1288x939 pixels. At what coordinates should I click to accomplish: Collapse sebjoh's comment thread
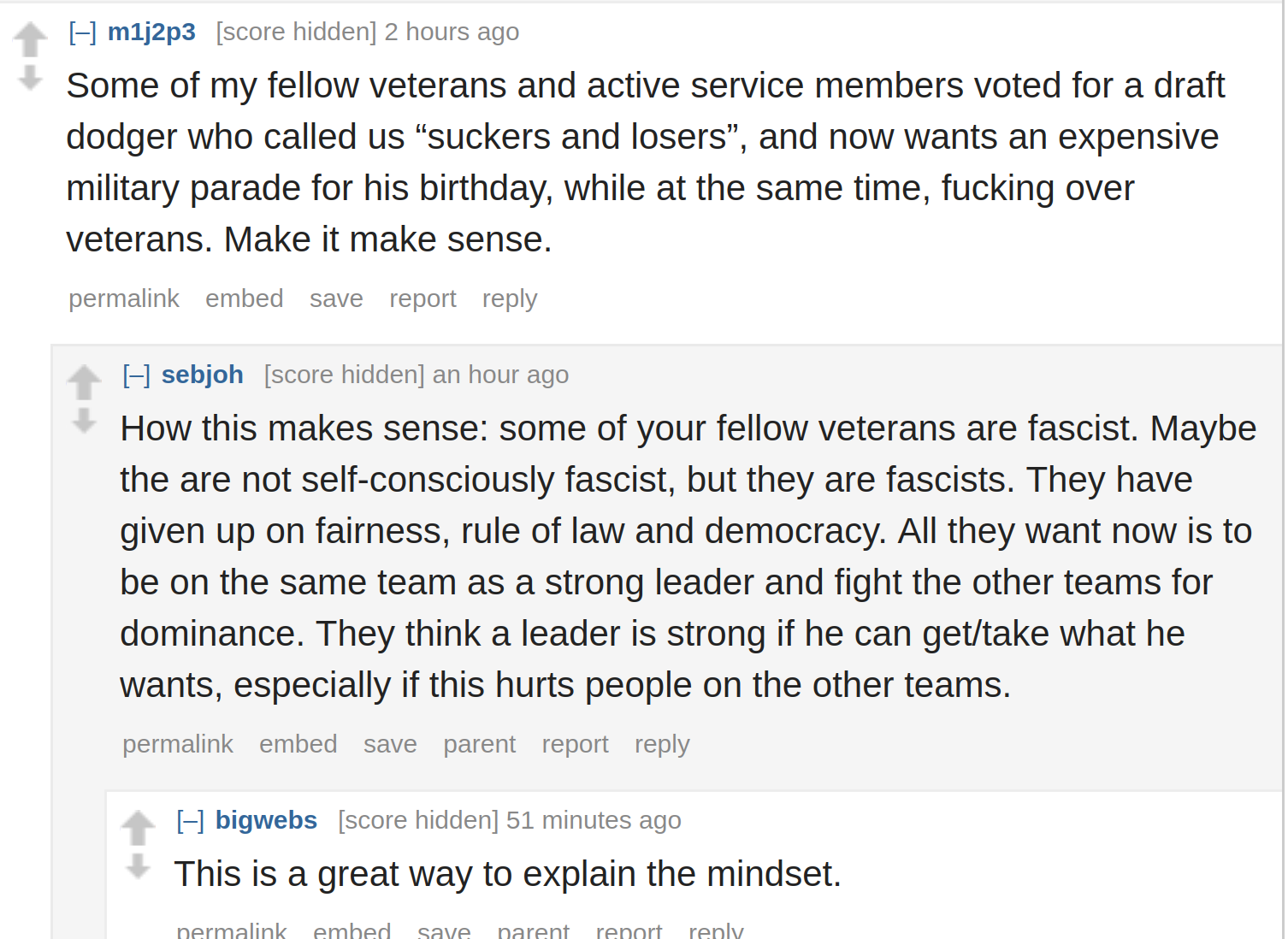point(136,375)
